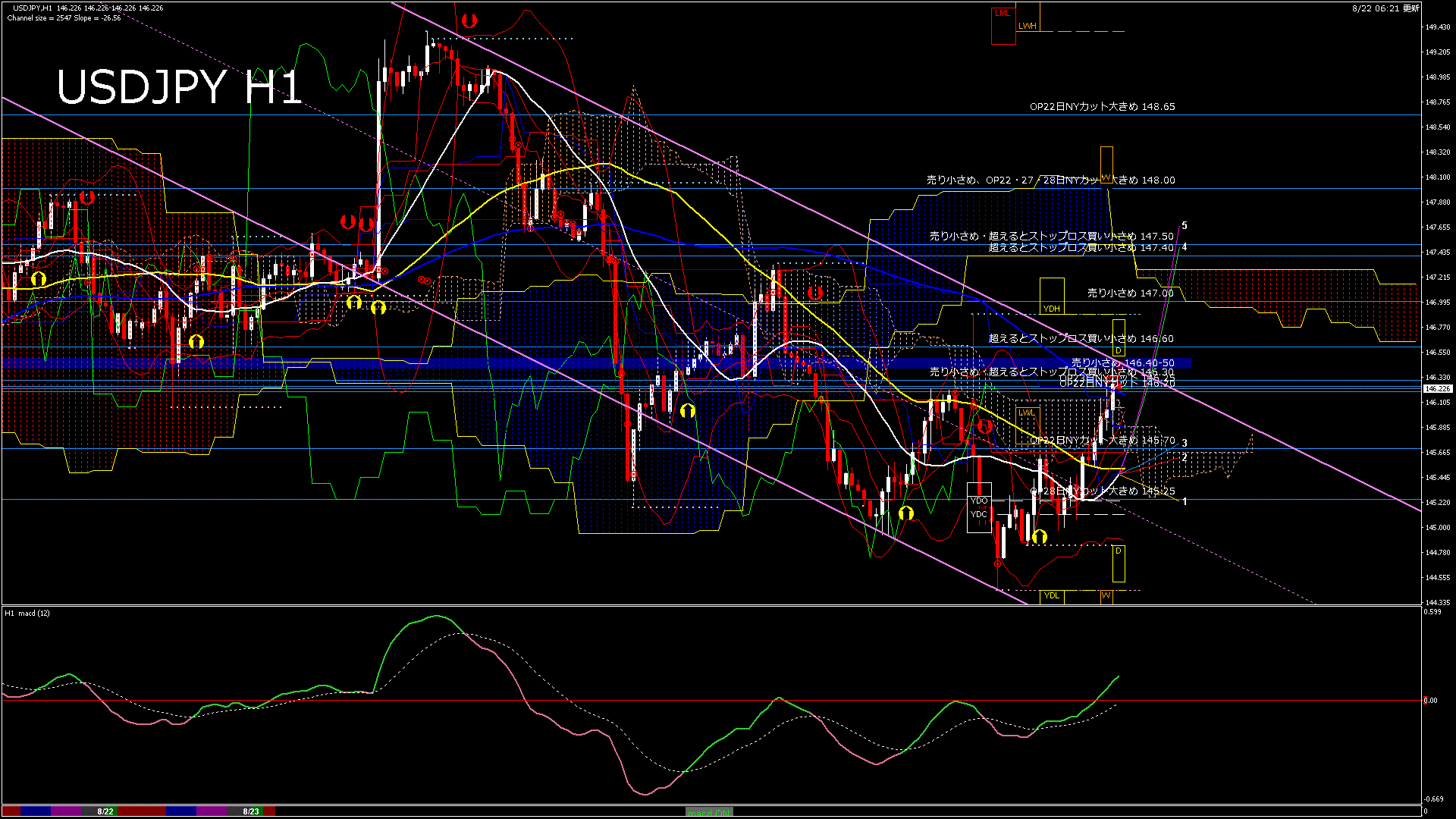
Task: Select the 148.00 sell-level annotation
Action: point(1050,180)
